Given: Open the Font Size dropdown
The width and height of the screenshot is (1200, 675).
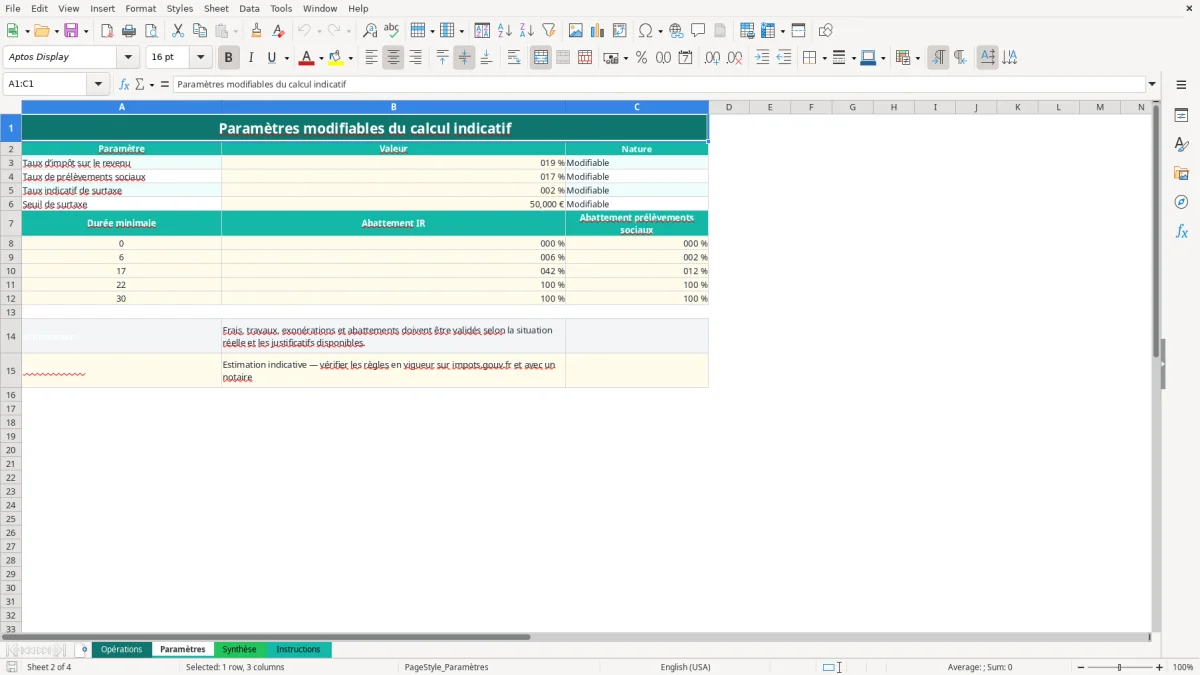Looking at the screenshot, I should click(200, 58).
